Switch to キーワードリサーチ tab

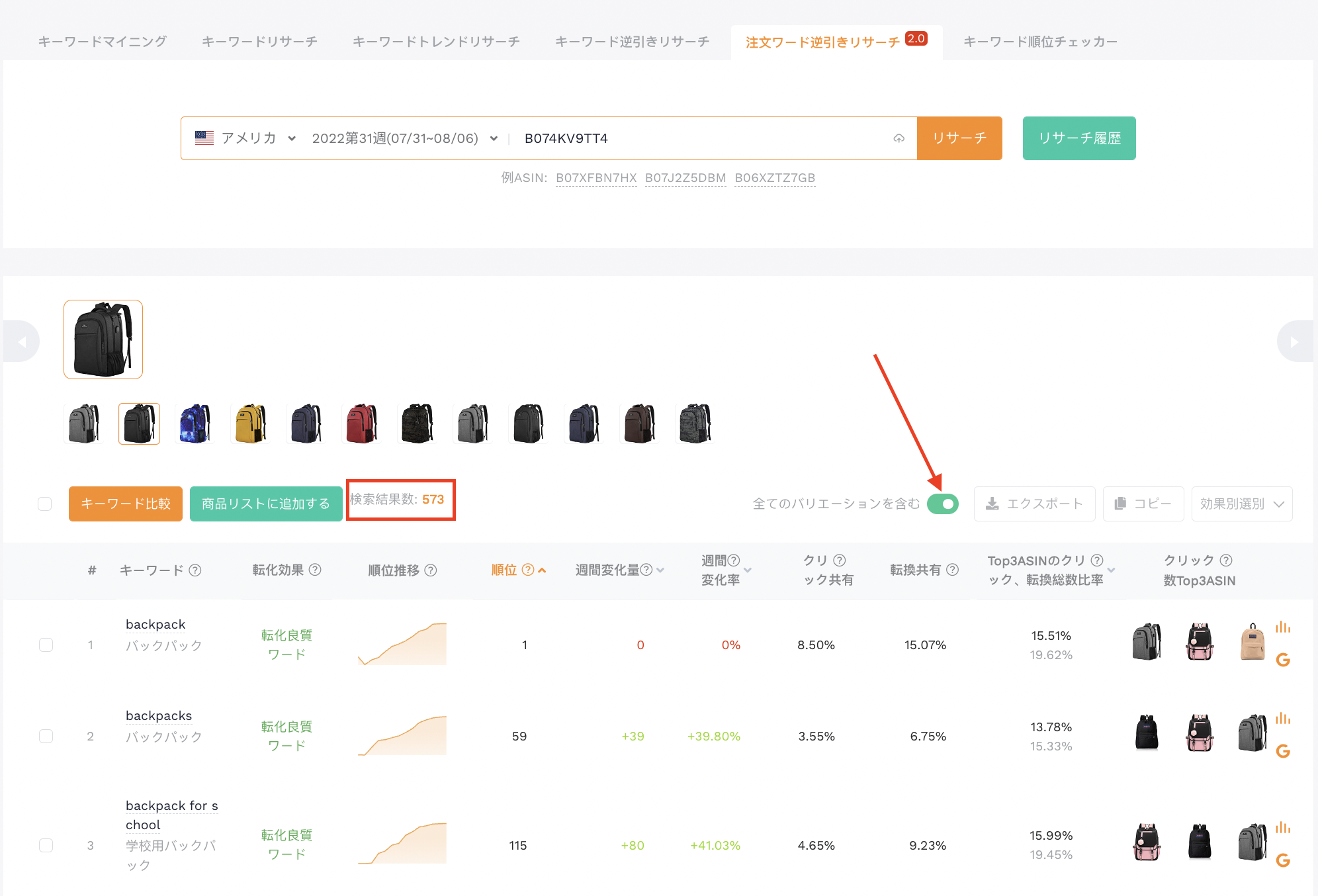click(x=260, y=42)
